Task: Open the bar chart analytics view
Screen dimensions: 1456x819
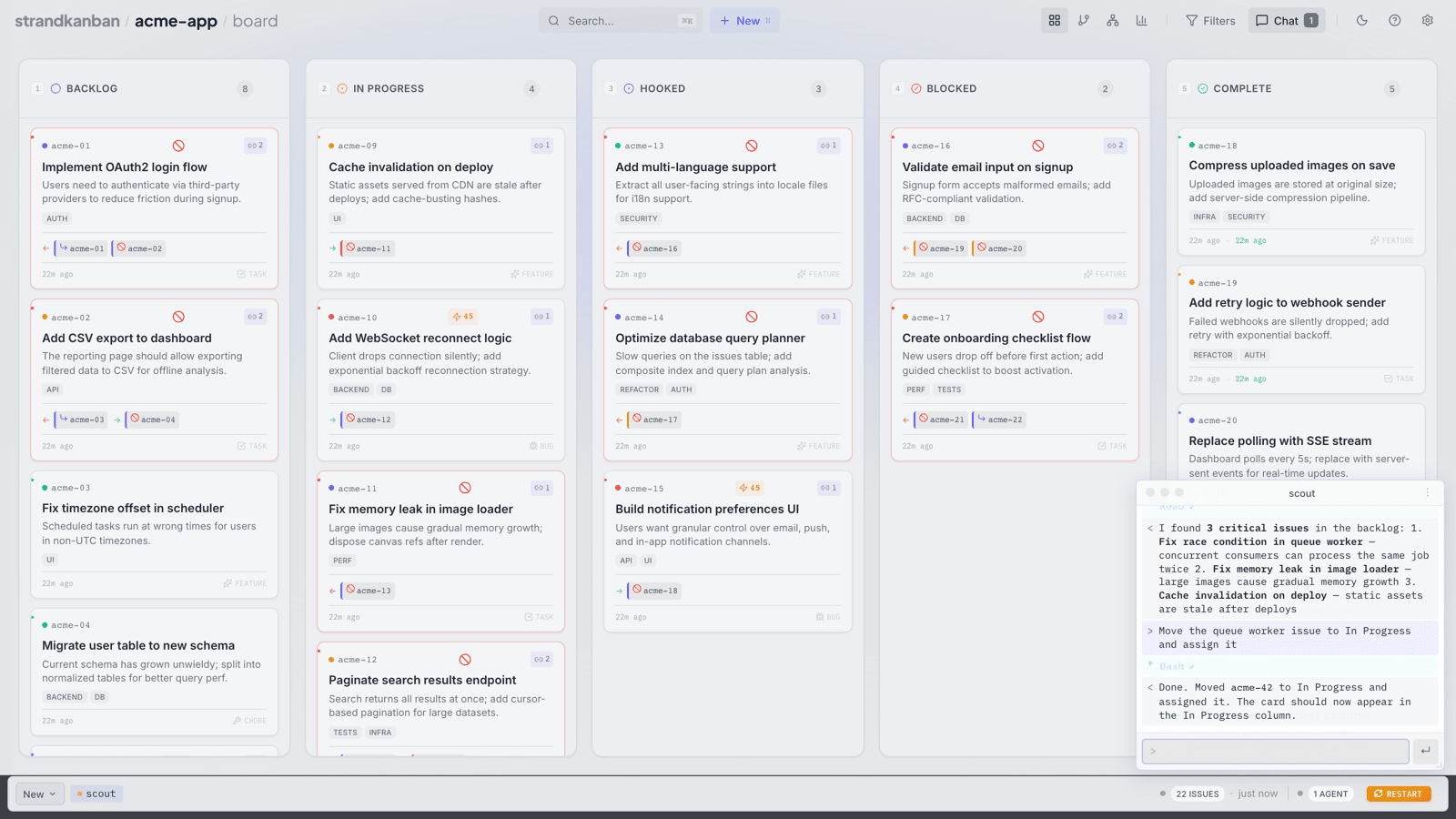Action: click(x=1141, y=21)
